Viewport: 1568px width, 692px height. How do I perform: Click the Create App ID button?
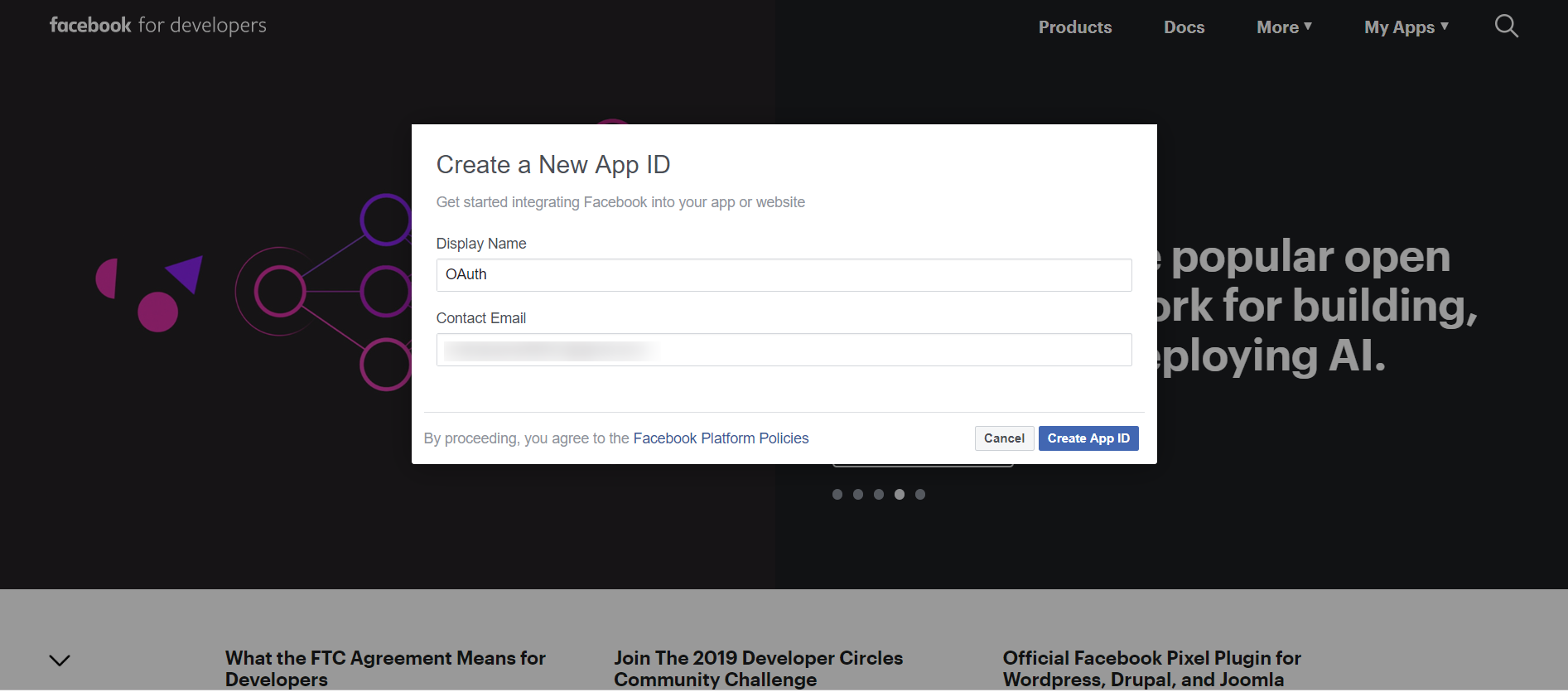(1088, 438)
